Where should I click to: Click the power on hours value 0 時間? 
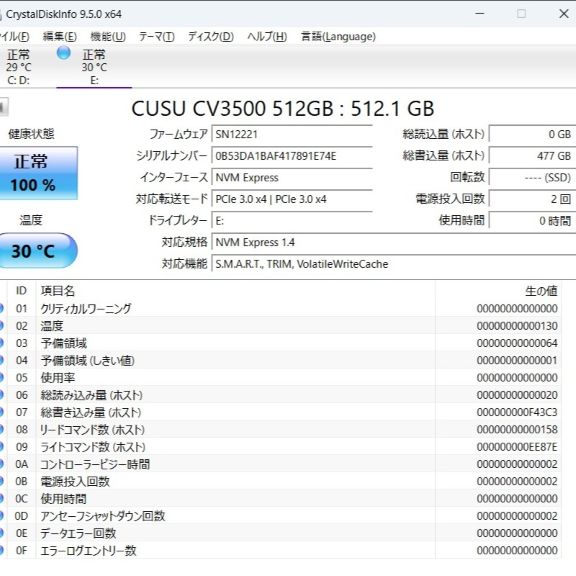[x=532, y=221]
